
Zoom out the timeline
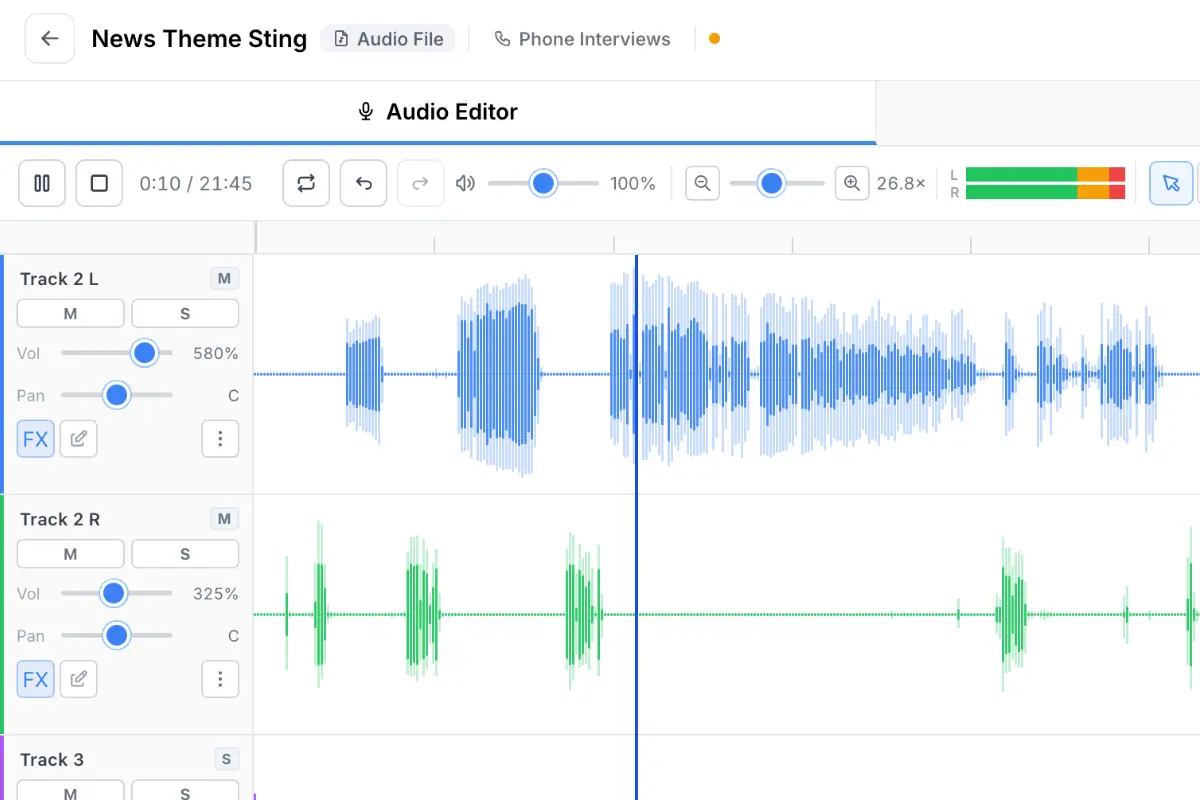(x=702, y=183)
